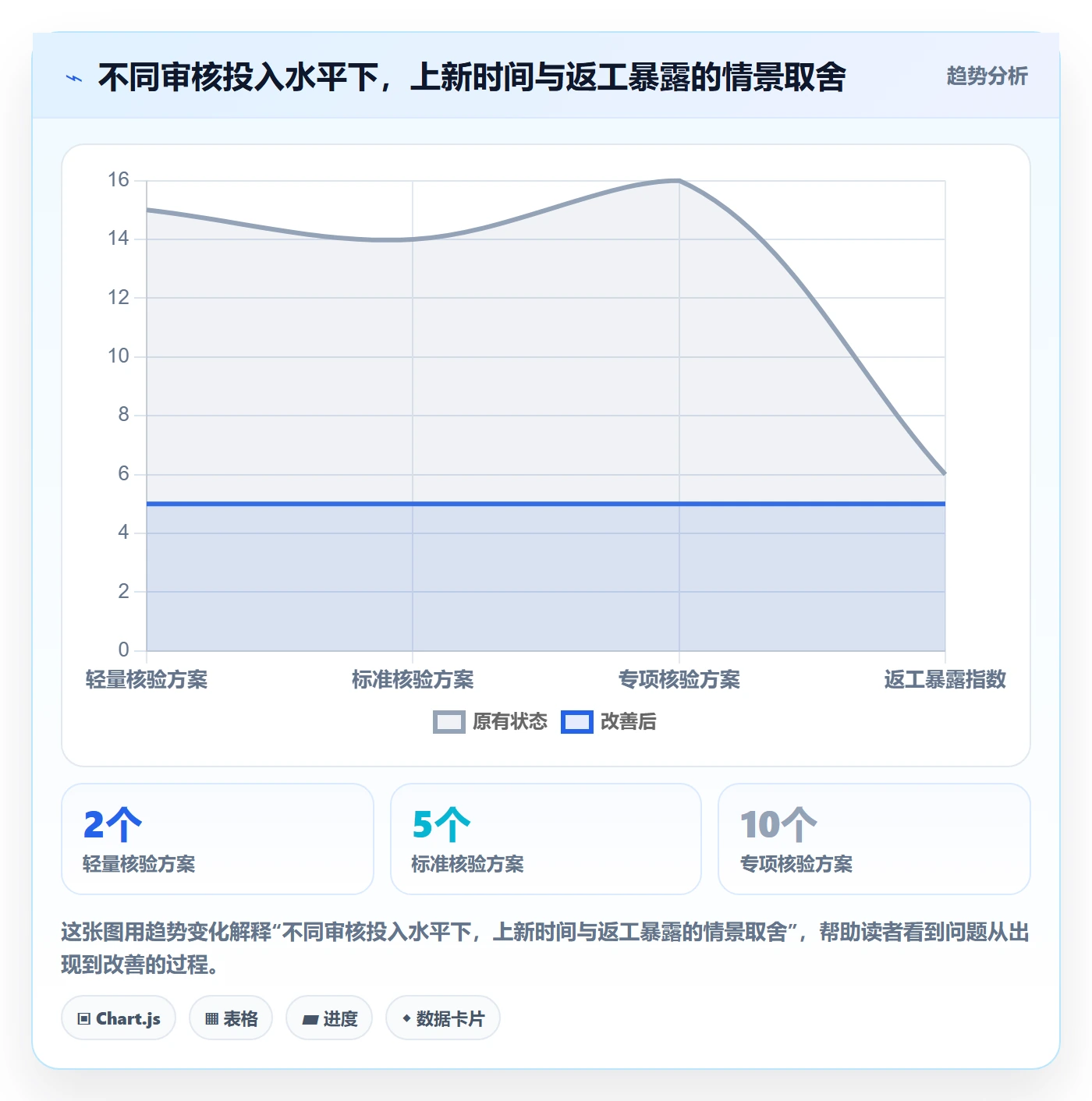Click the 返工暴露指数 x-axis label
The height and width of the screenshot is (1101, 1092).
945,679
